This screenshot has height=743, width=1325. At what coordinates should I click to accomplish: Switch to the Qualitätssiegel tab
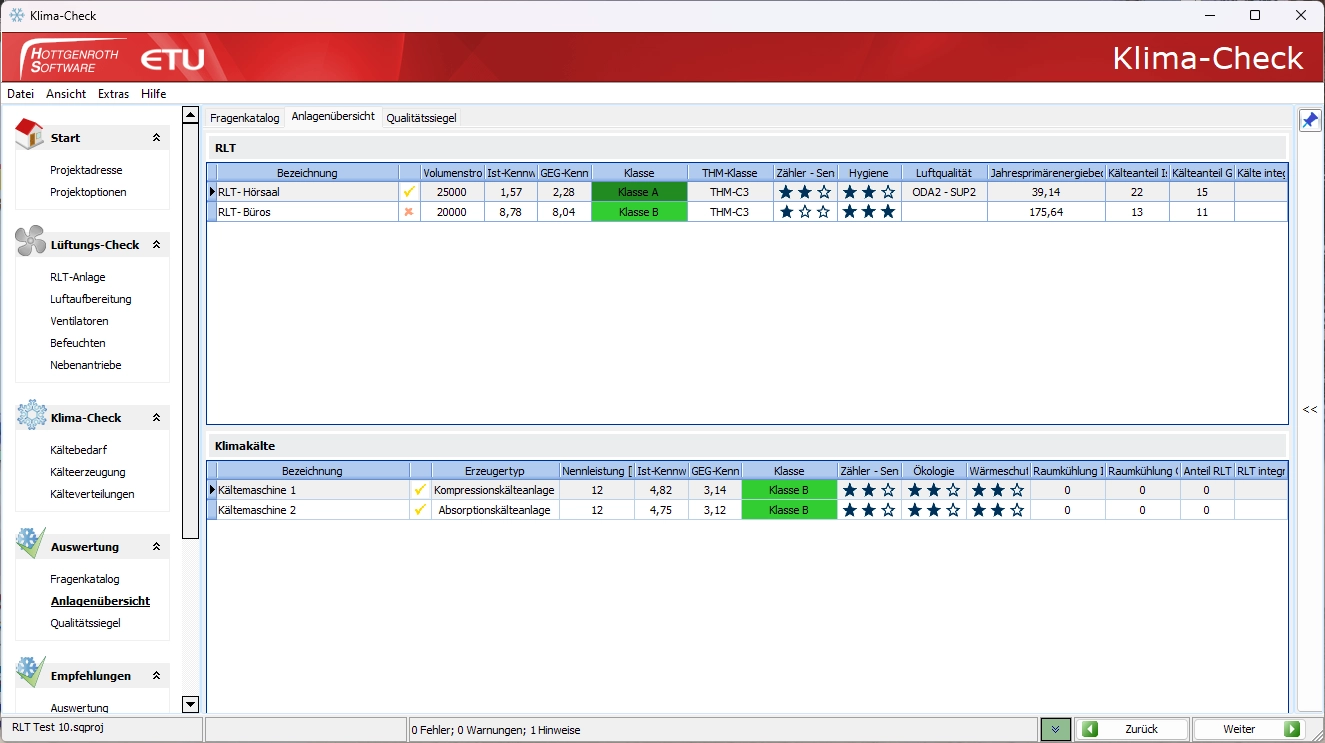coord(421,118)
